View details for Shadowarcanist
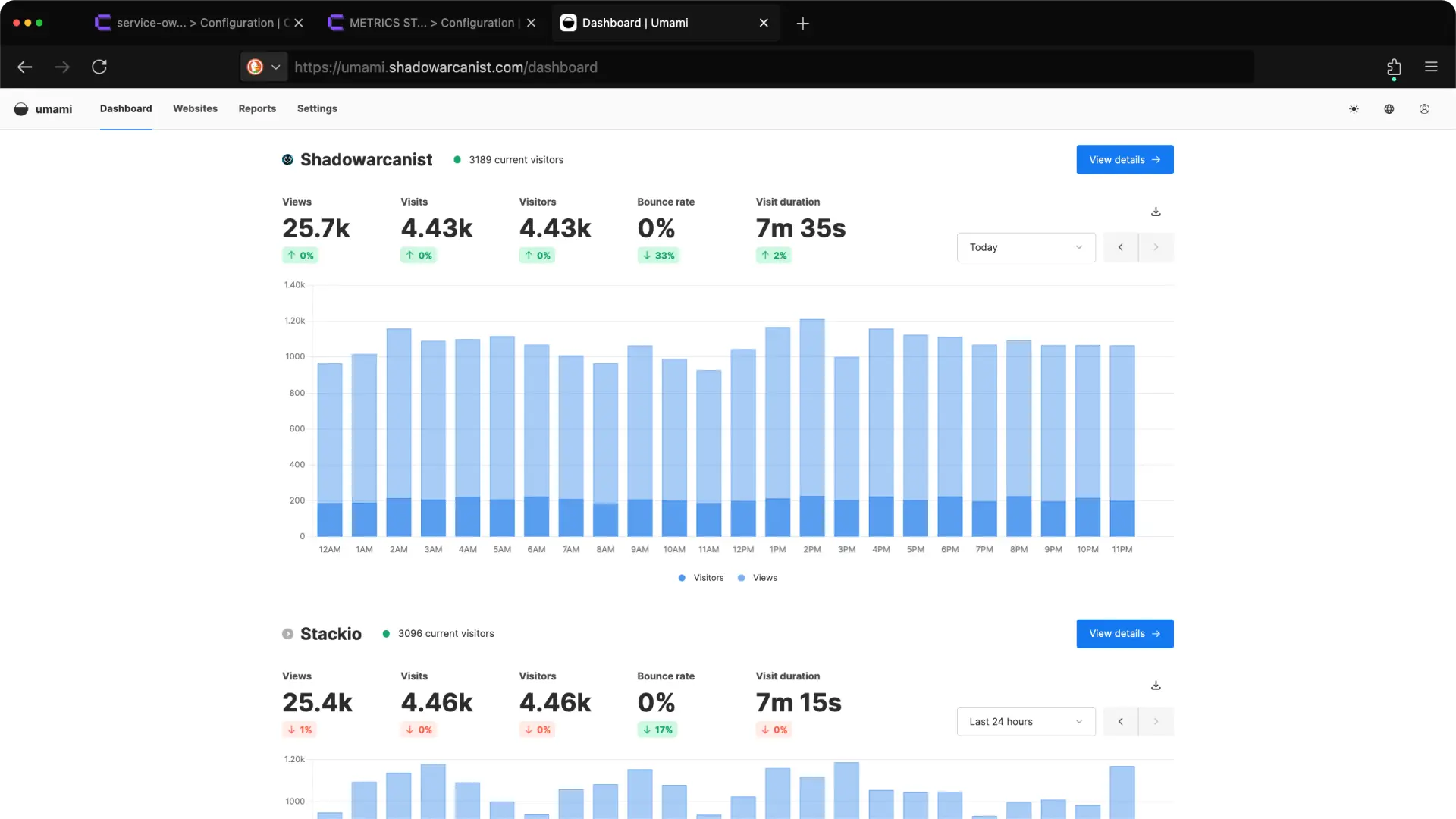 click(1125, 159)
